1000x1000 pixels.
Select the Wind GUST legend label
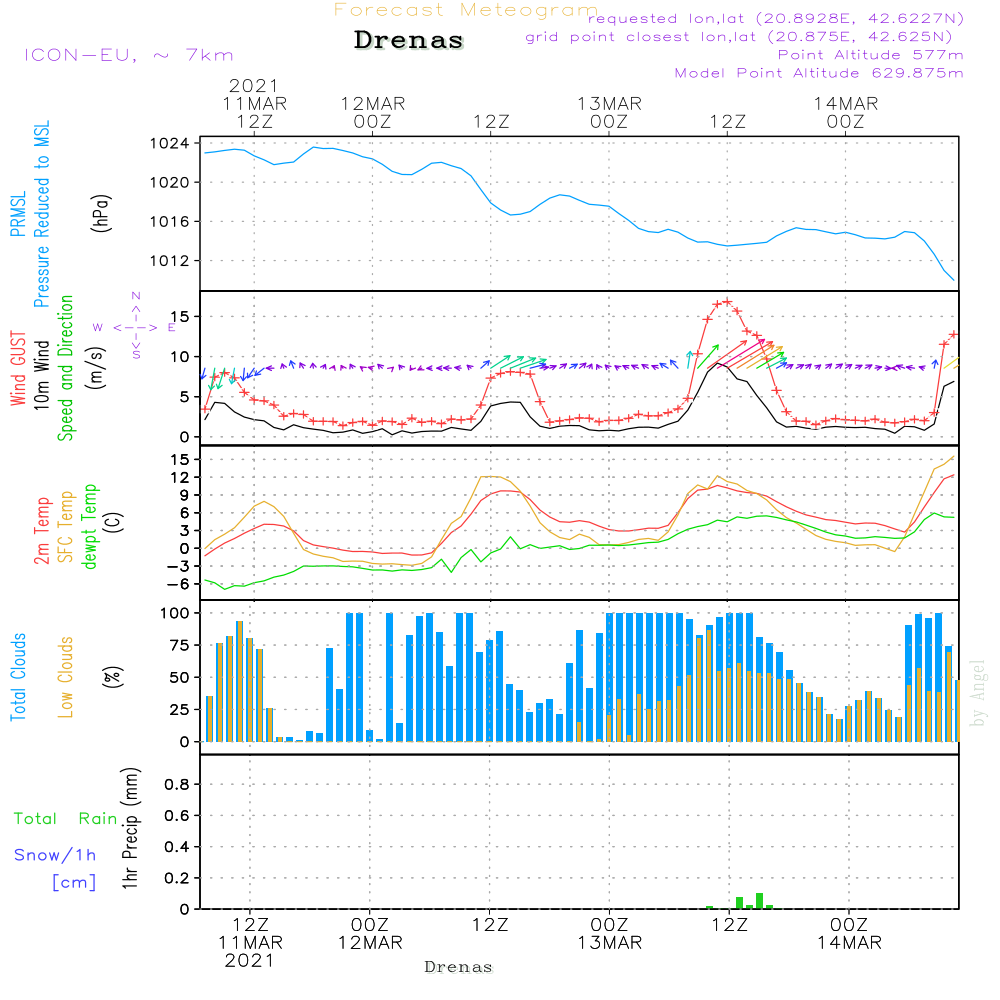(18, 369)
